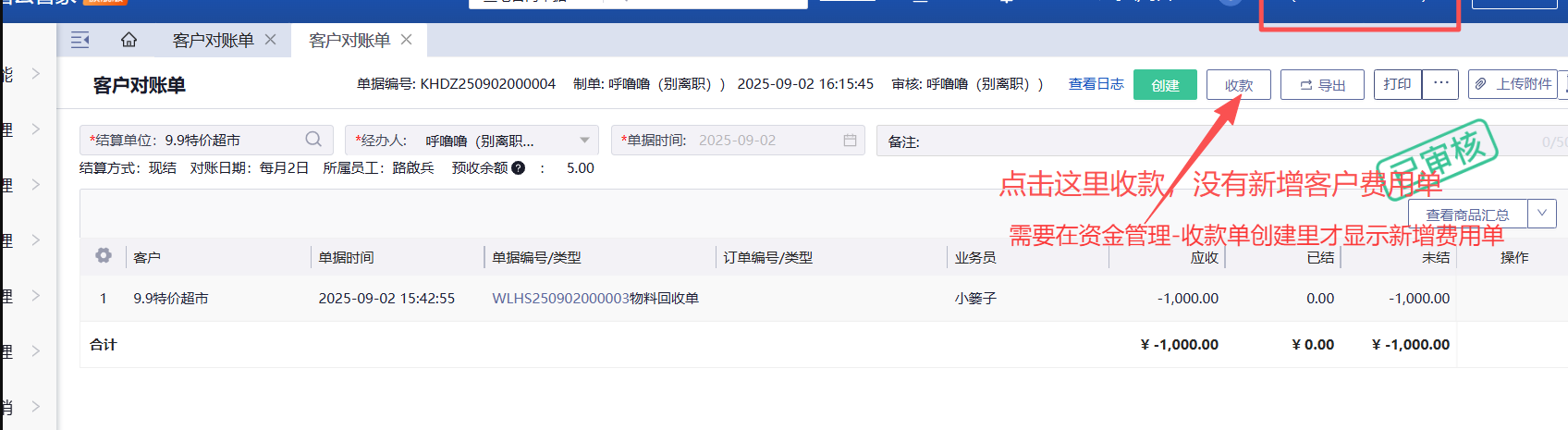The height and width of the screenshot is (430, 1568).
Task: Switch to the first 客户对账单 tab
Action: point(213,40)
